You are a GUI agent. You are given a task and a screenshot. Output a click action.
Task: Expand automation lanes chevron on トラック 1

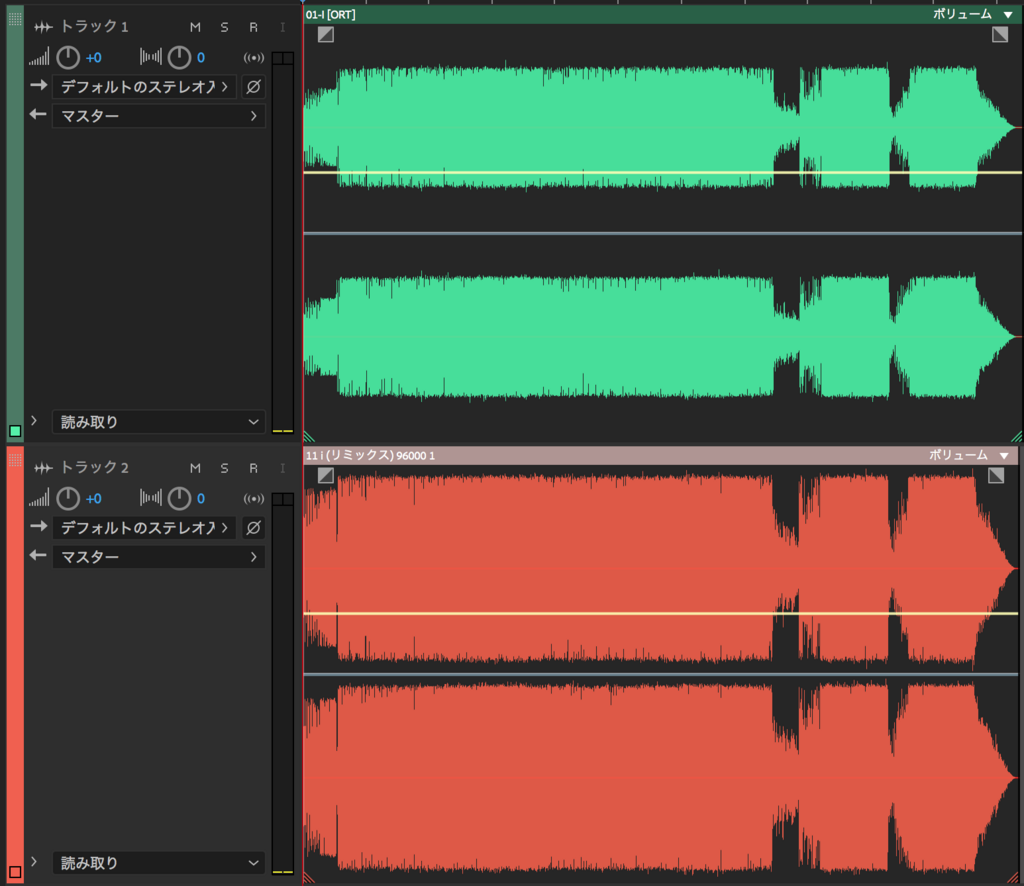click(34, 421)
